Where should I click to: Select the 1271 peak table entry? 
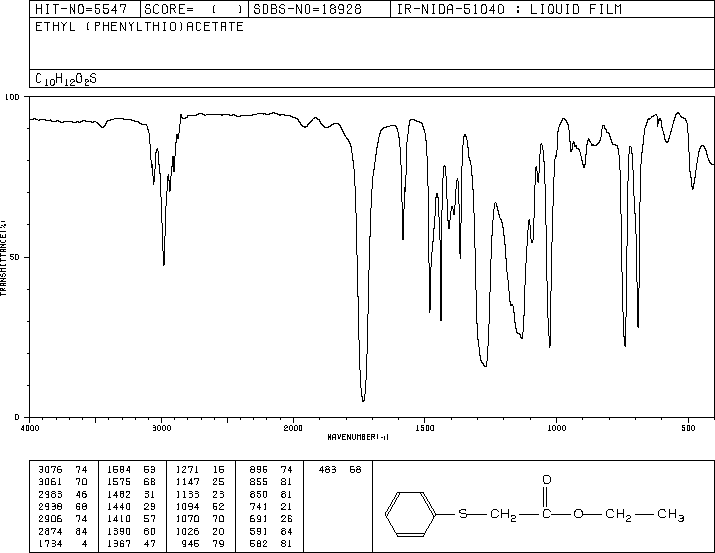[201, 470]
